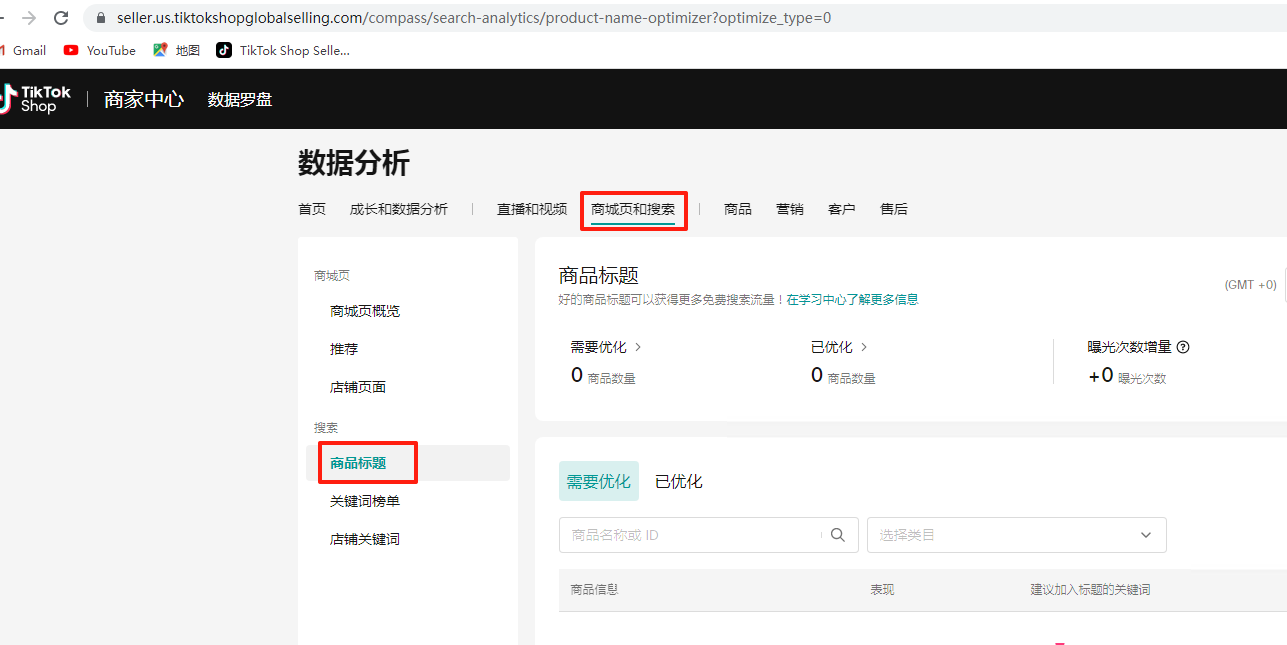Click the browser reload icon
This screenshot has width=1287, height=645.
pyautogui.click(x=61, y=18)
